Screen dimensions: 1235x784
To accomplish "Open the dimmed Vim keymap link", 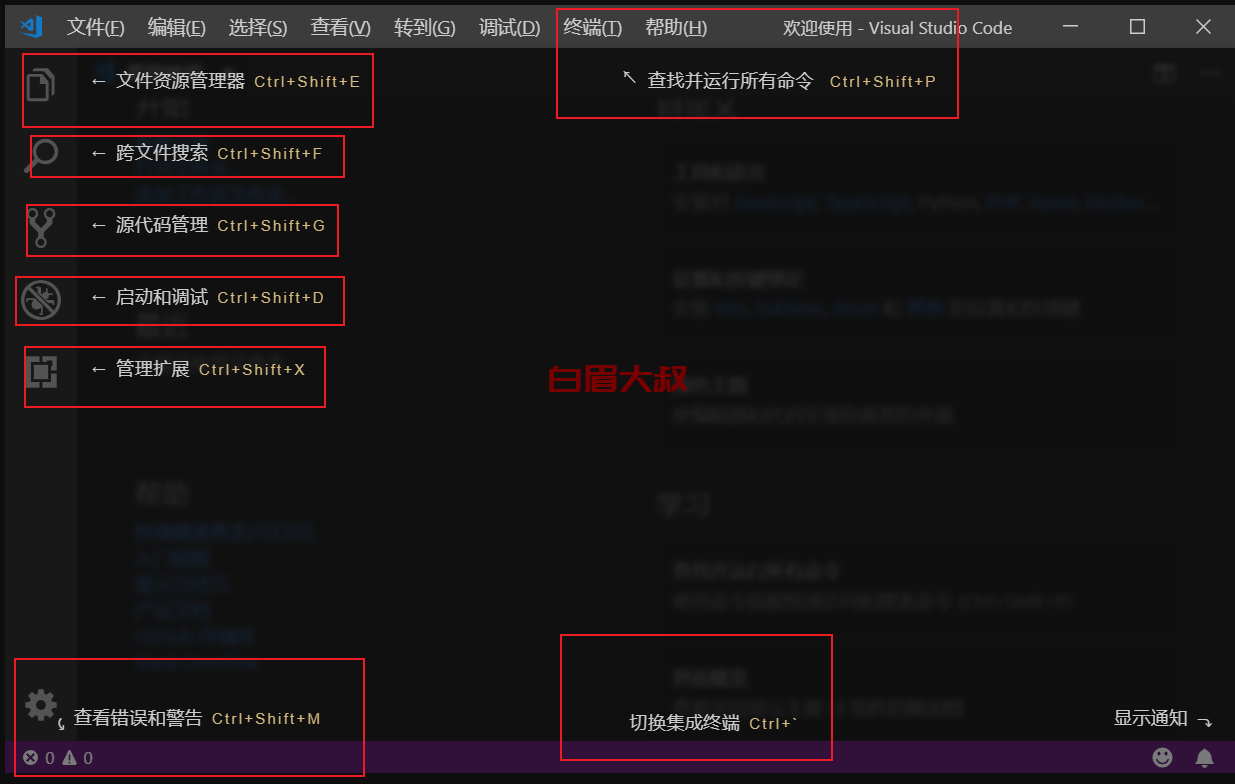I will (731, 309).
